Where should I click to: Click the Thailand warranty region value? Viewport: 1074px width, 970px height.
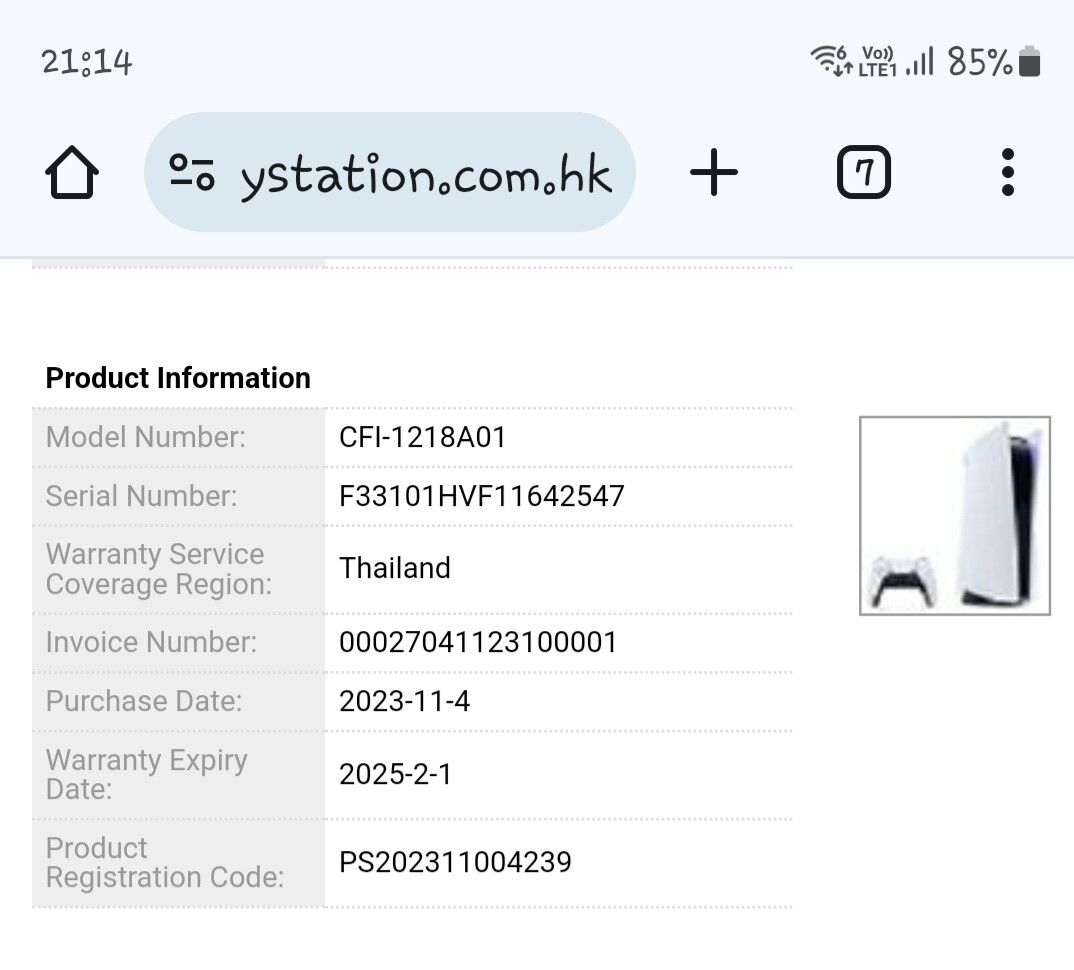395,569
